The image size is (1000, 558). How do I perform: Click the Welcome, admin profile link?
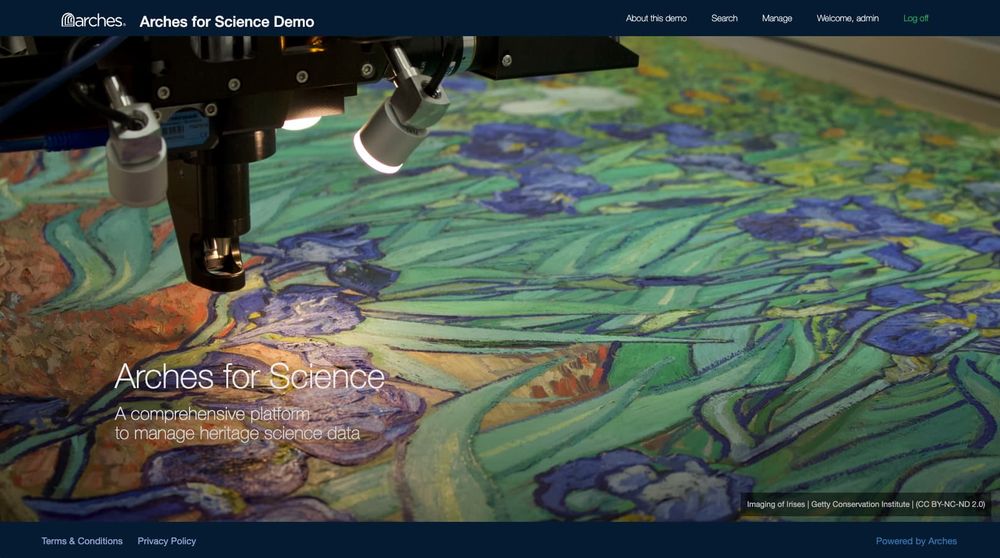pos(847,18)
